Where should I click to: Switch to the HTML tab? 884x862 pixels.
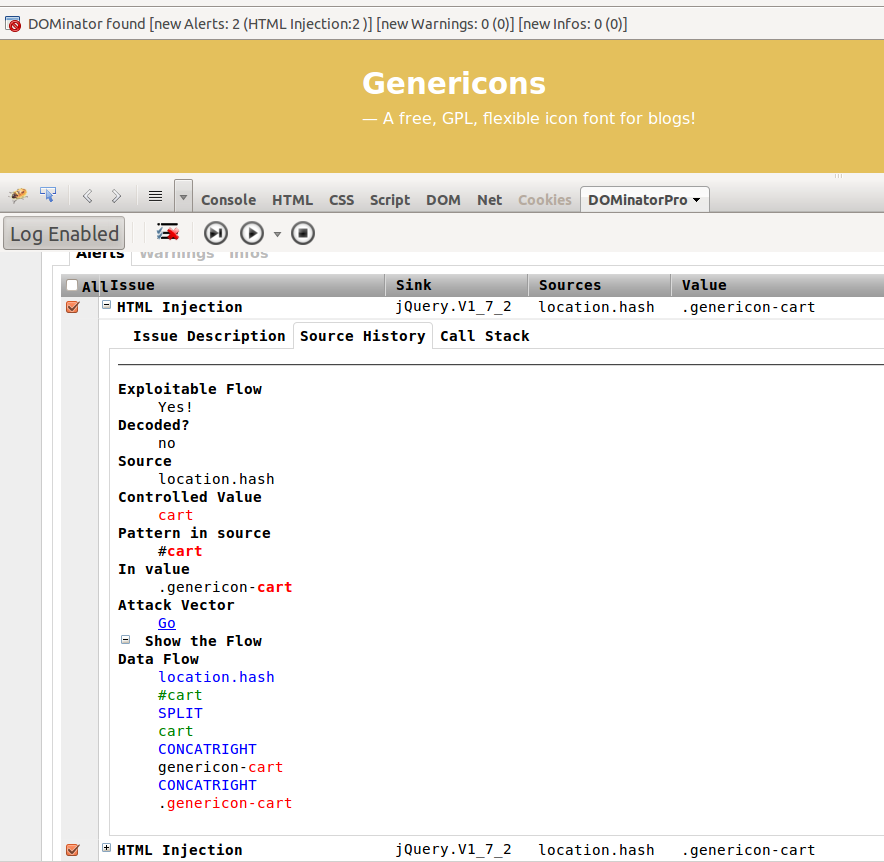point(292,200)
